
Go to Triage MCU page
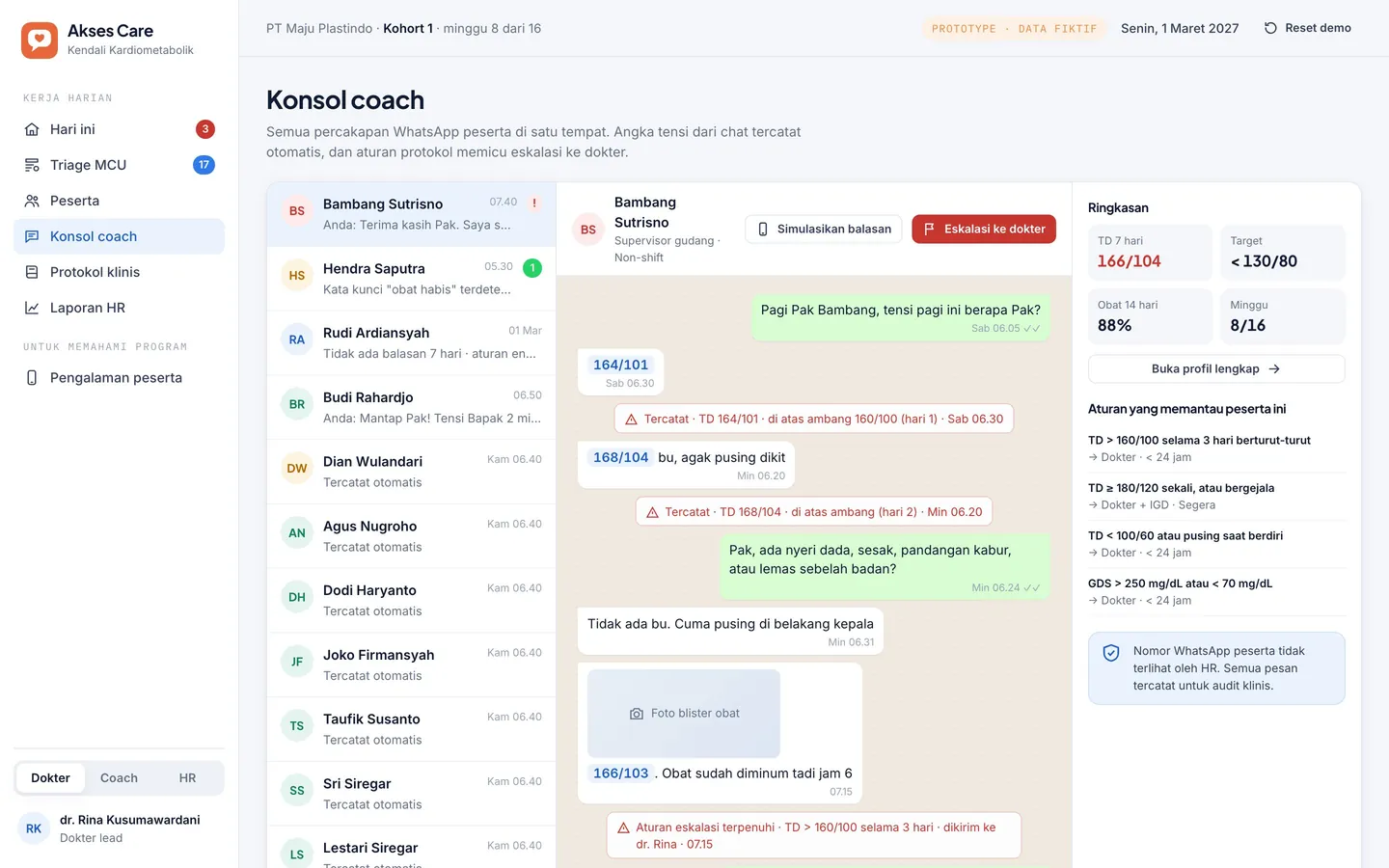(x=119, y=165)
